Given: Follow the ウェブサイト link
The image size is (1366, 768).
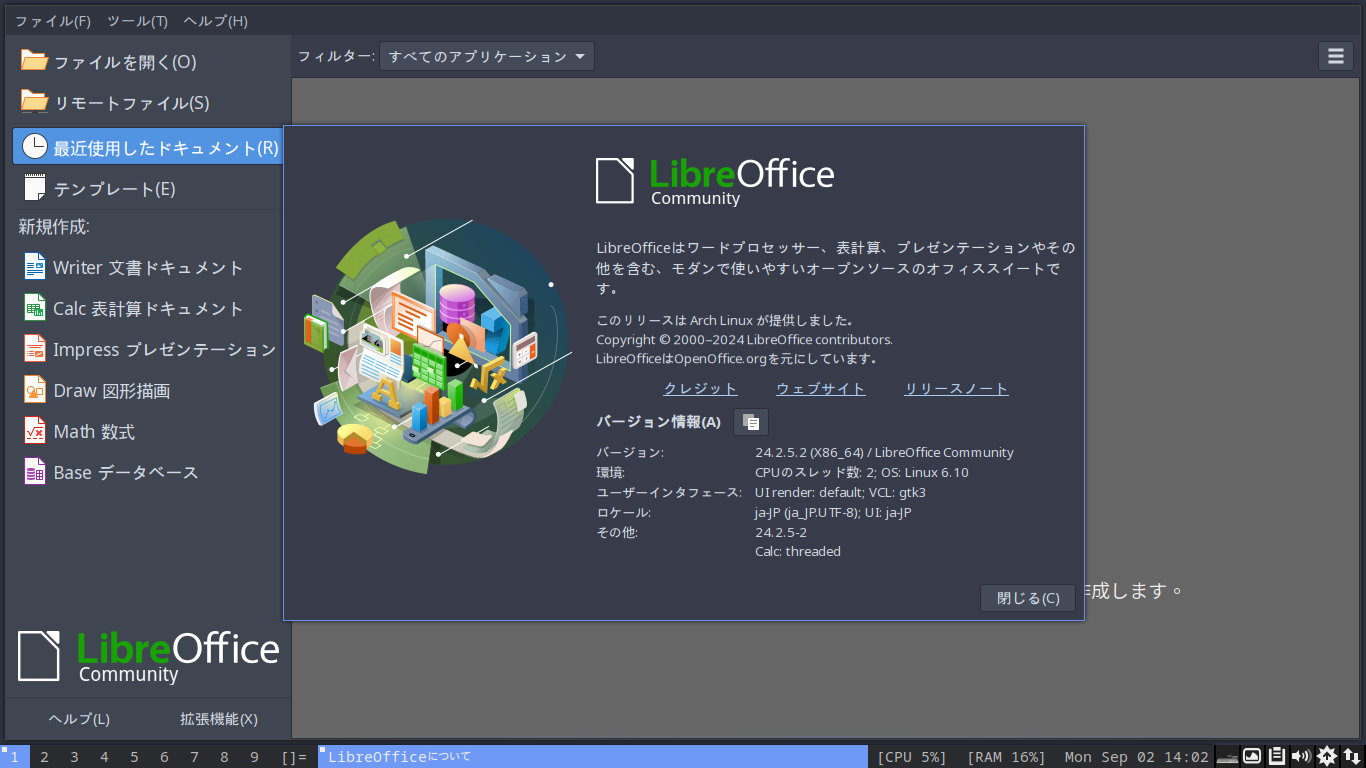Looking at the screenshot, I should 821,389.
